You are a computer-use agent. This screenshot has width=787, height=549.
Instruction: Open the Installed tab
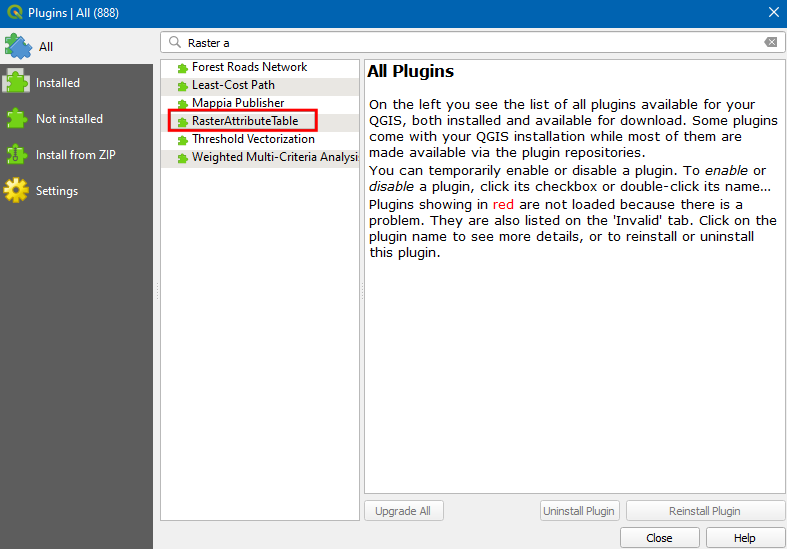[x=58, y=83]
